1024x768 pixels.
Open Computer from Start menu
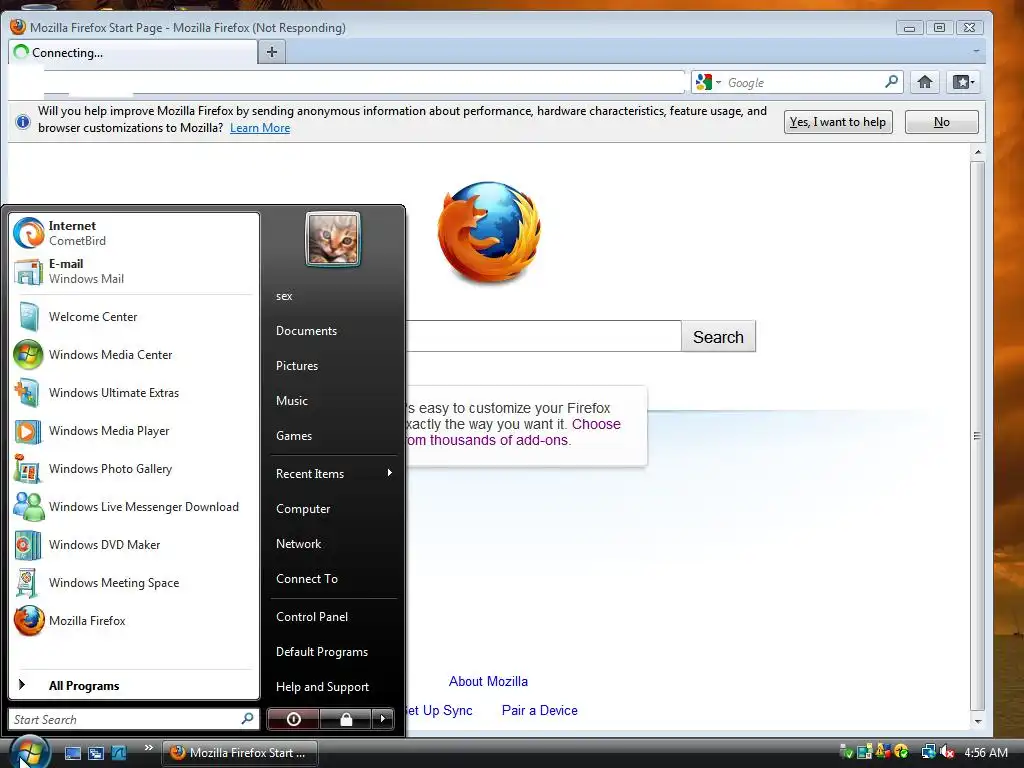[333, 509]
